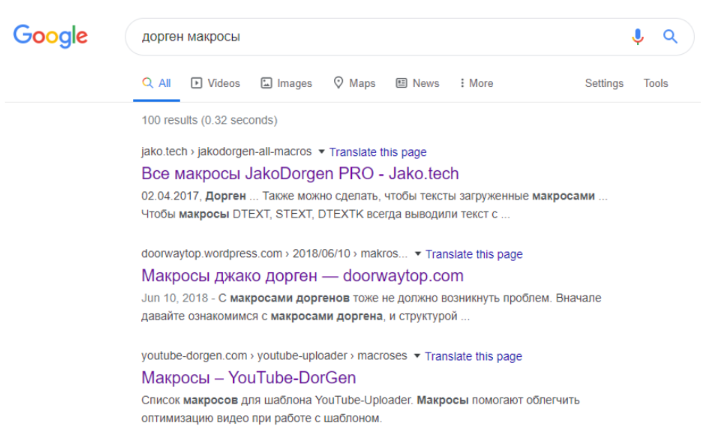
Task: Expand dropdown arrow beside doorwaytop.wordpress.com URL
Action: point(417,254)
